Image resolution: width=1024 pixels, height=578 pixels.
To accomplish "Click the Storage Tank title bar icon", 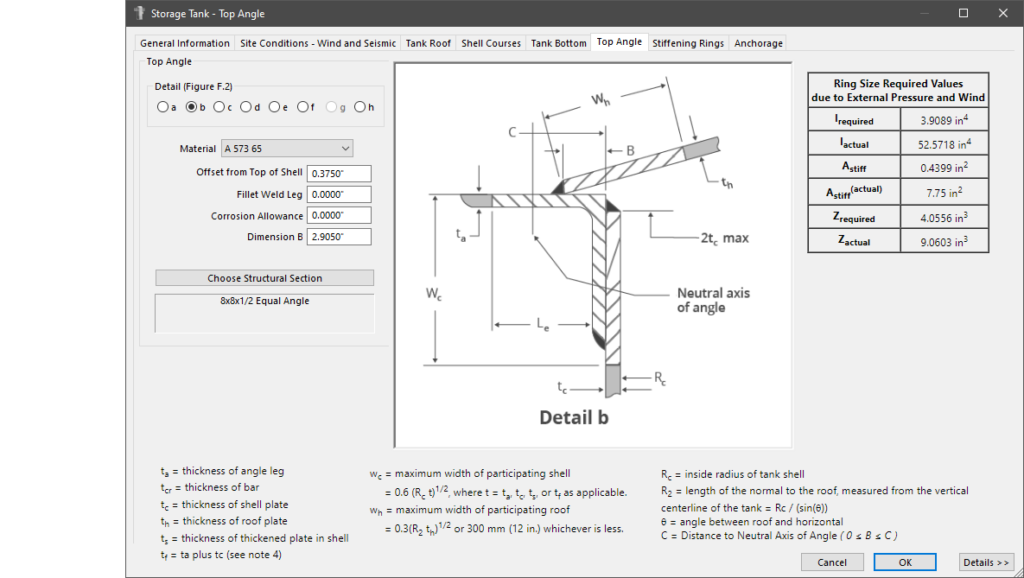I will pos(138,13).
